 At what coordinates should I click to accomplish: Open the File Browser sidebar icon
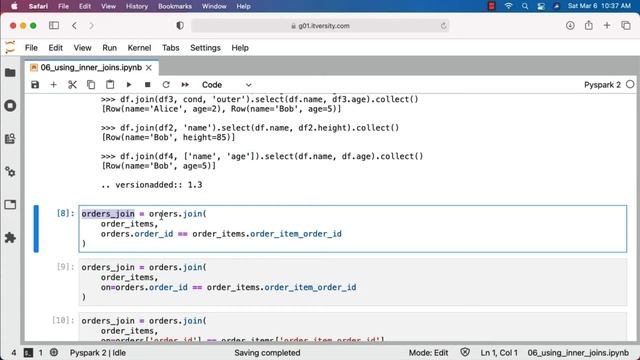10,73
